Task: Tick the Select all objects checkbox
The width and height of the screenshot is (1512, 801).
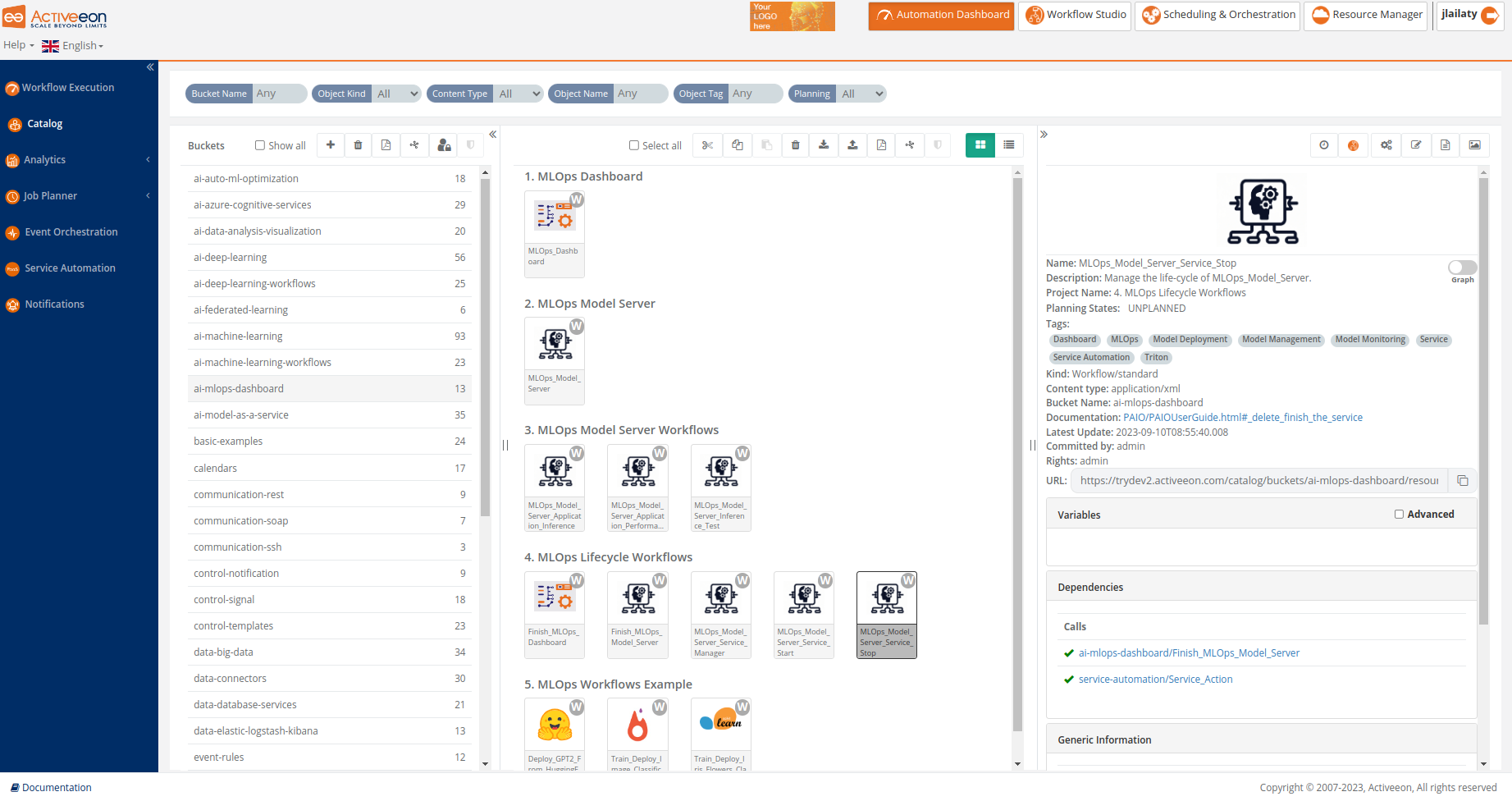Action: [x=634, y=145]
